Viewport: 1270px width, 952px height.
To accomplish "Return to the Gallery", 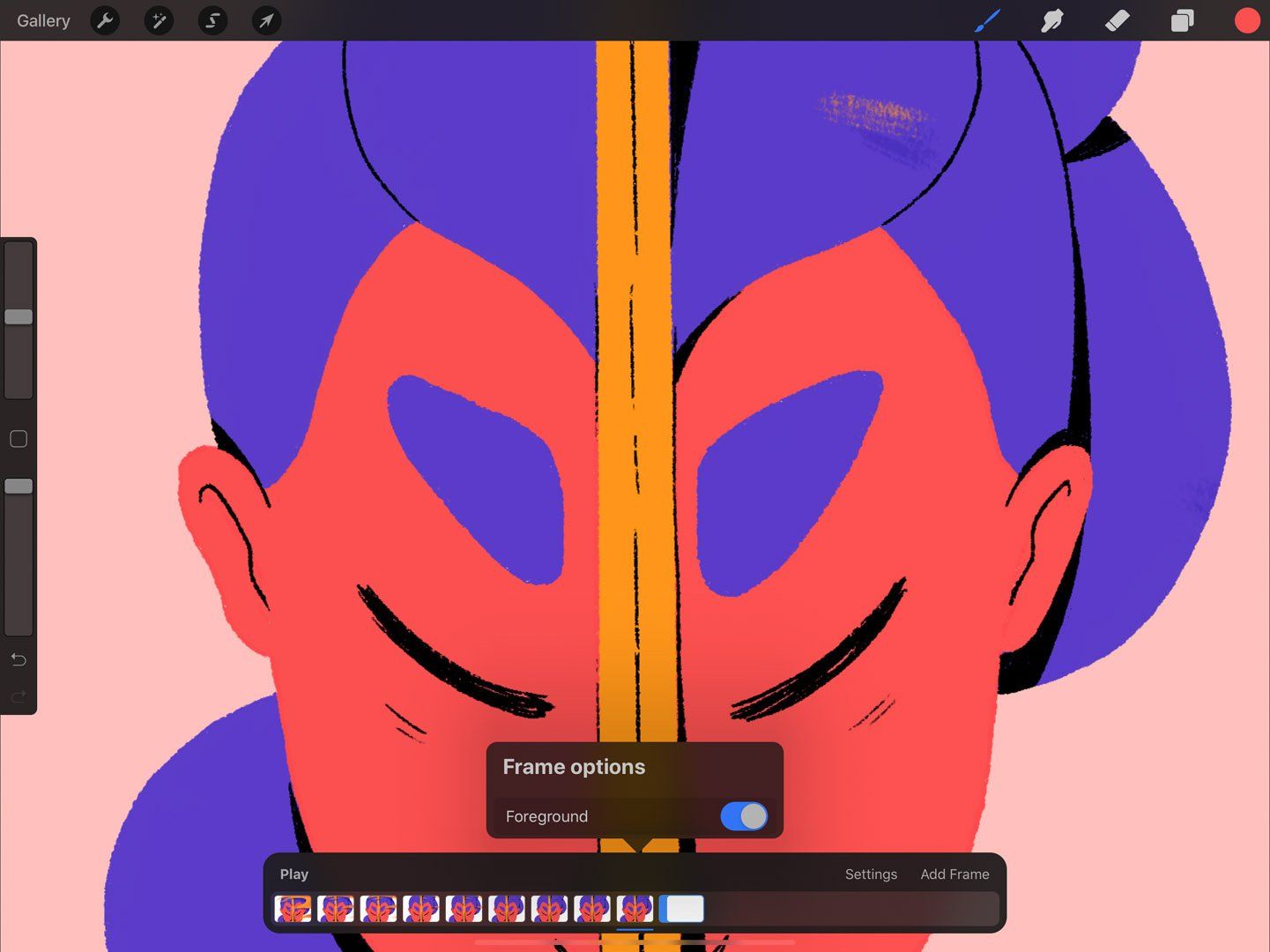I will (42, 20).
